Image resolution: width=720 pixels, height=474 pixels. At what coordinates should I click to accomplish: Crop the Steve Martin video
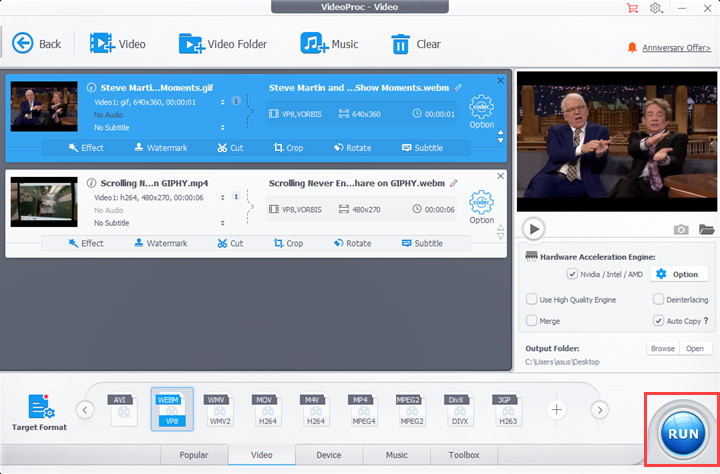click(x=288, y=147)
